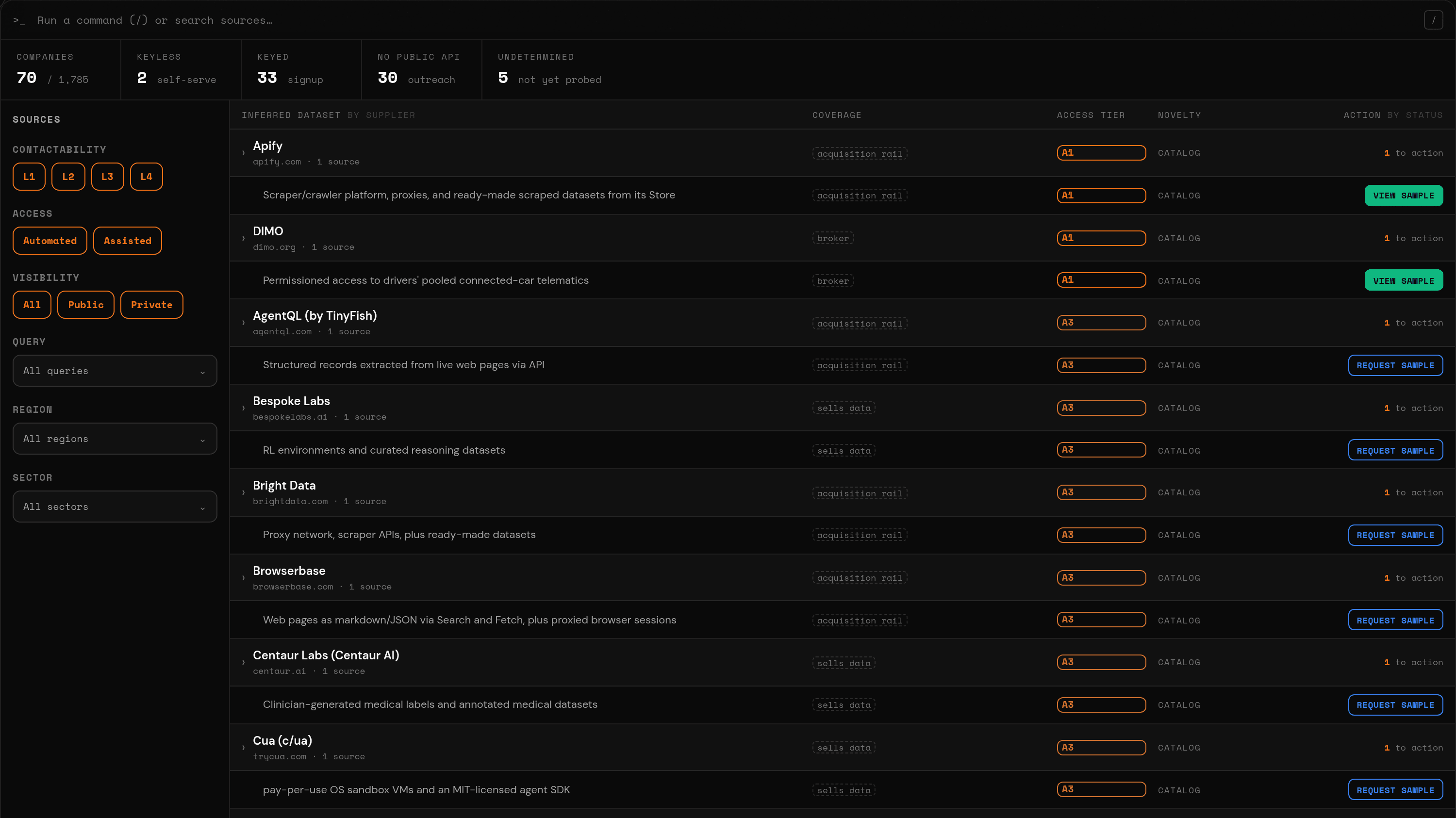Request sample for AgentQL structured records
This screenshot has height=818, width=1456.
[x=1395, y=365]
